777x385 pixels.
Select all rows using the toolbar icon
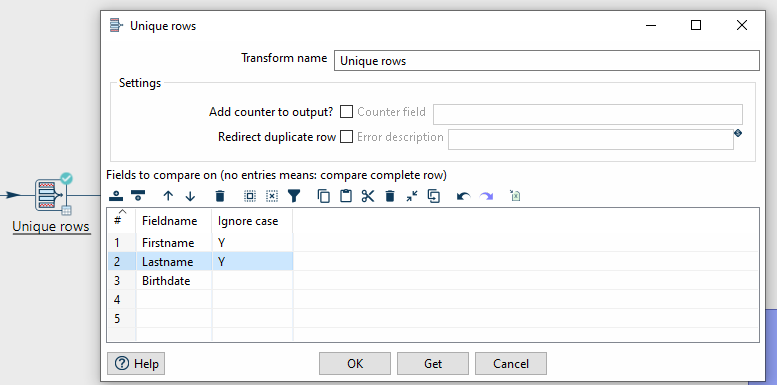coord(250,196)
